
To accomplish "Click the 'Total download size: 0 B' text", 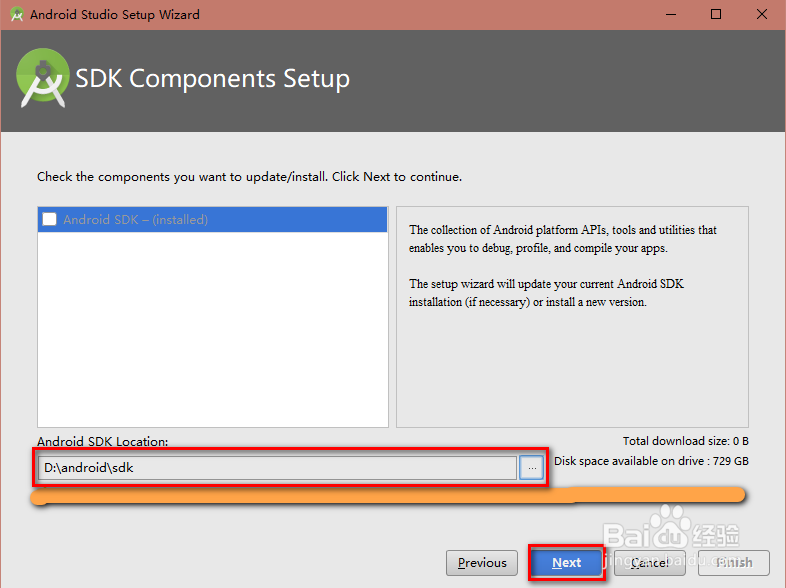I will pyautogui.click(x=685, y=441).
